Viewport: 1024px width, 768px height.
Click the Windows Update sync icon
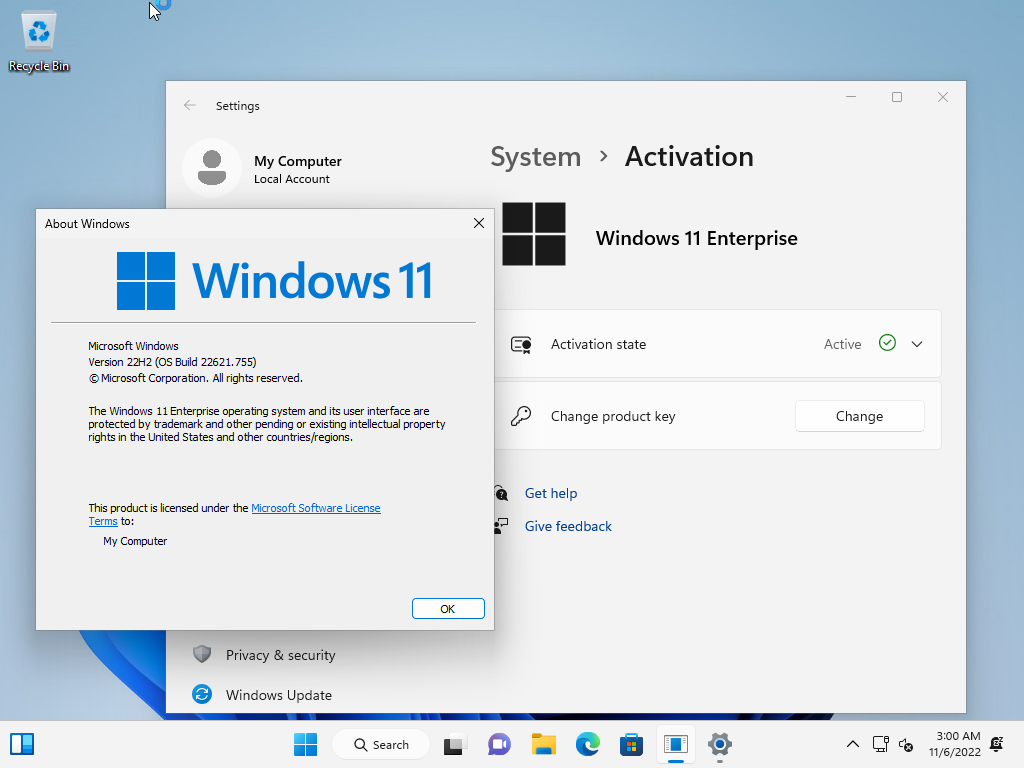(x=202, y=694)
